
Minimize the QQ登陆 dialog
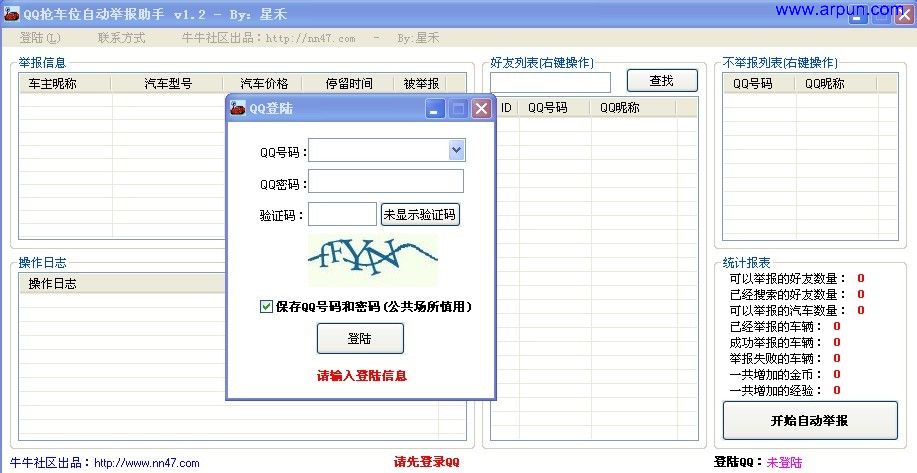click(434, 109)
